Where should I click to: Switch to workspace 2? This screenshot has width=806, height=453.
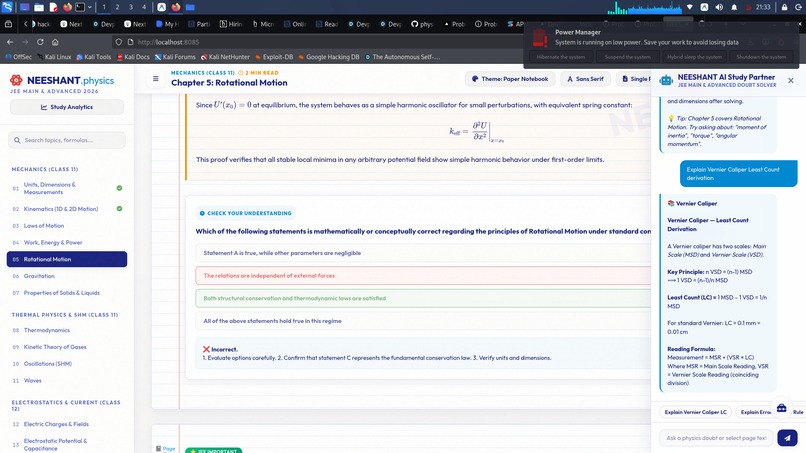click(117, 7)
